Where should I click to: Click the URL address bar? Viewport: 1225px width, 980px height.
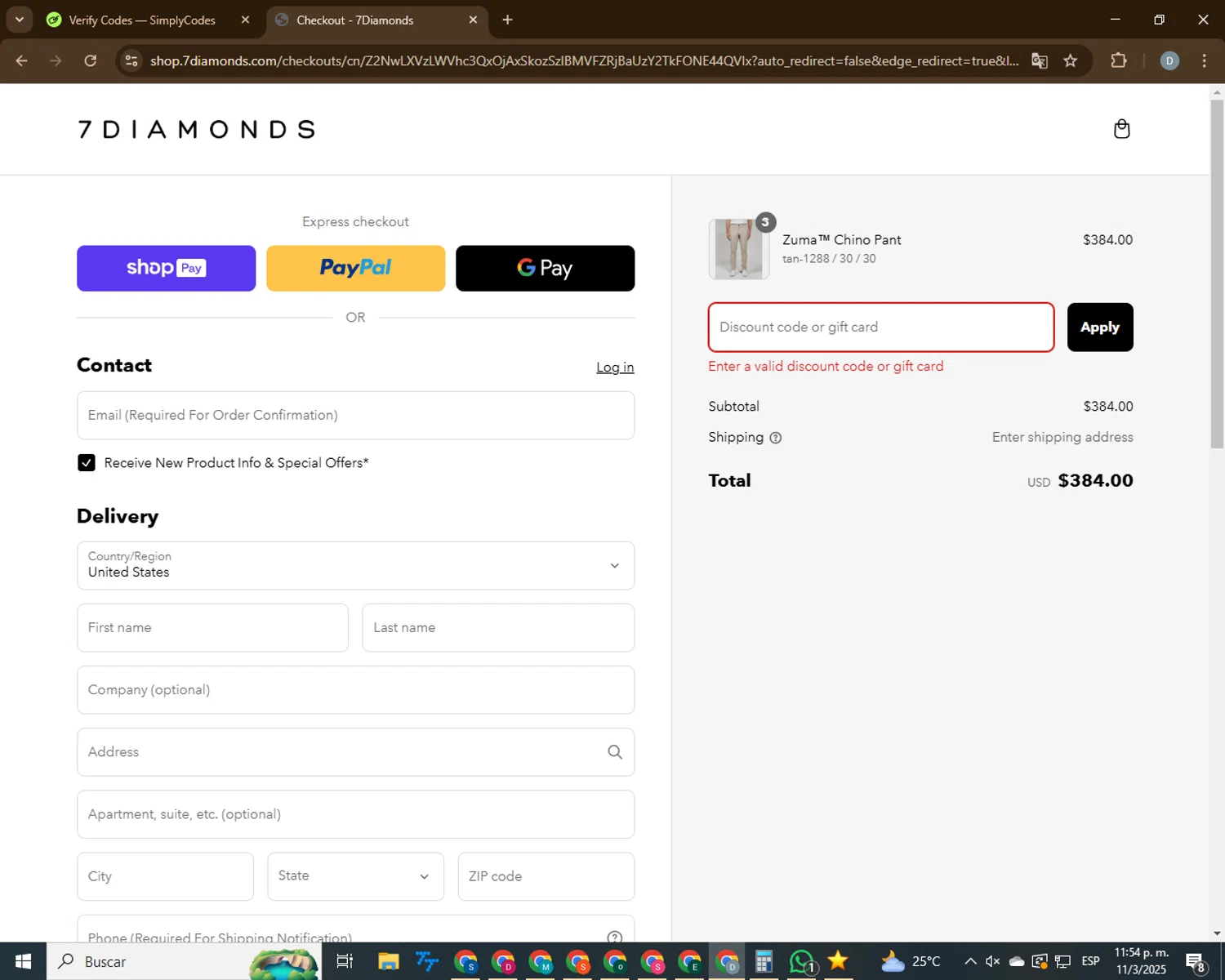coord(584,60)
